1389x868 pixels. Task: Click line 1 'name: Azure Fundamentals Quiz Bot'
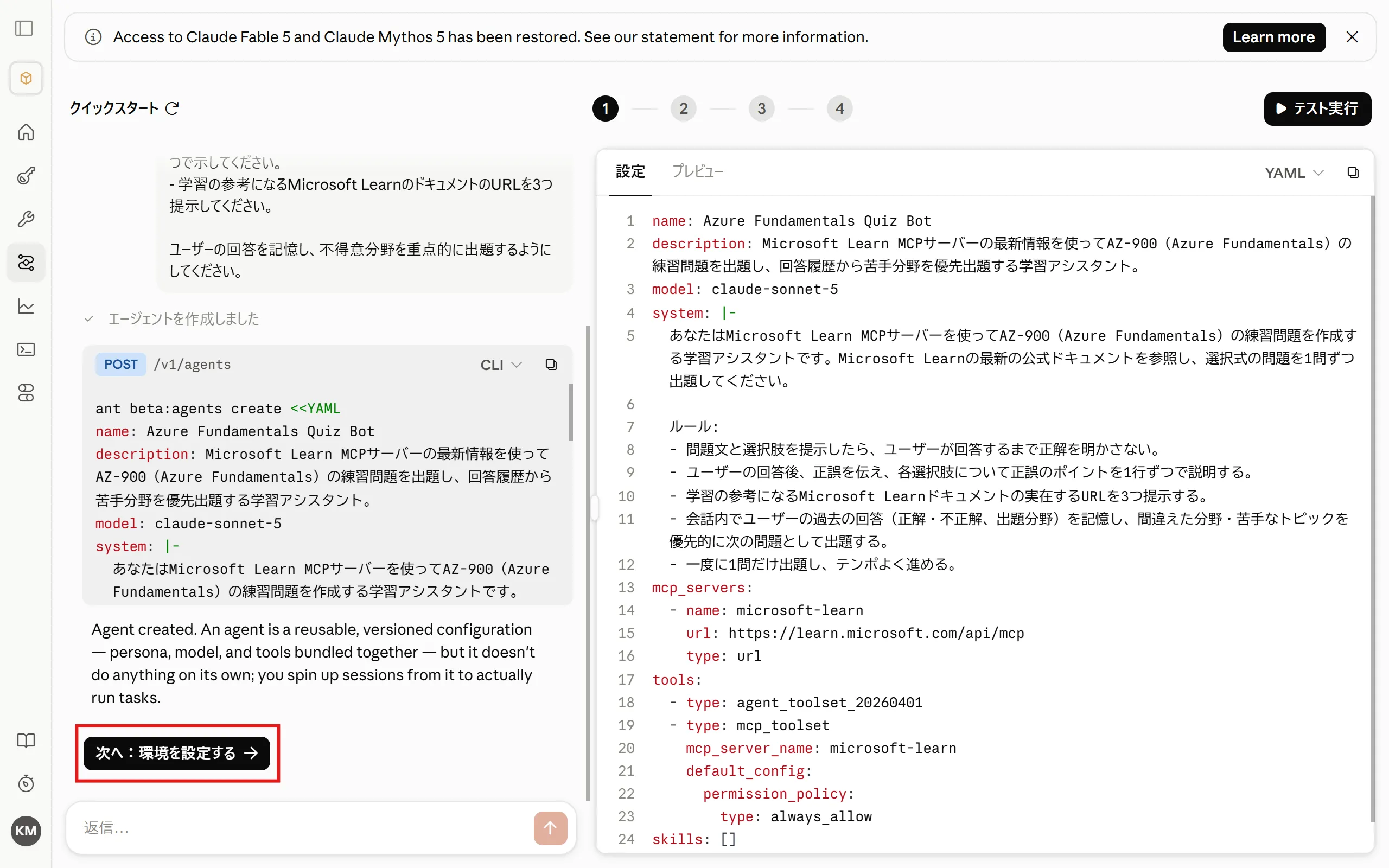click(x=792, y=221)
